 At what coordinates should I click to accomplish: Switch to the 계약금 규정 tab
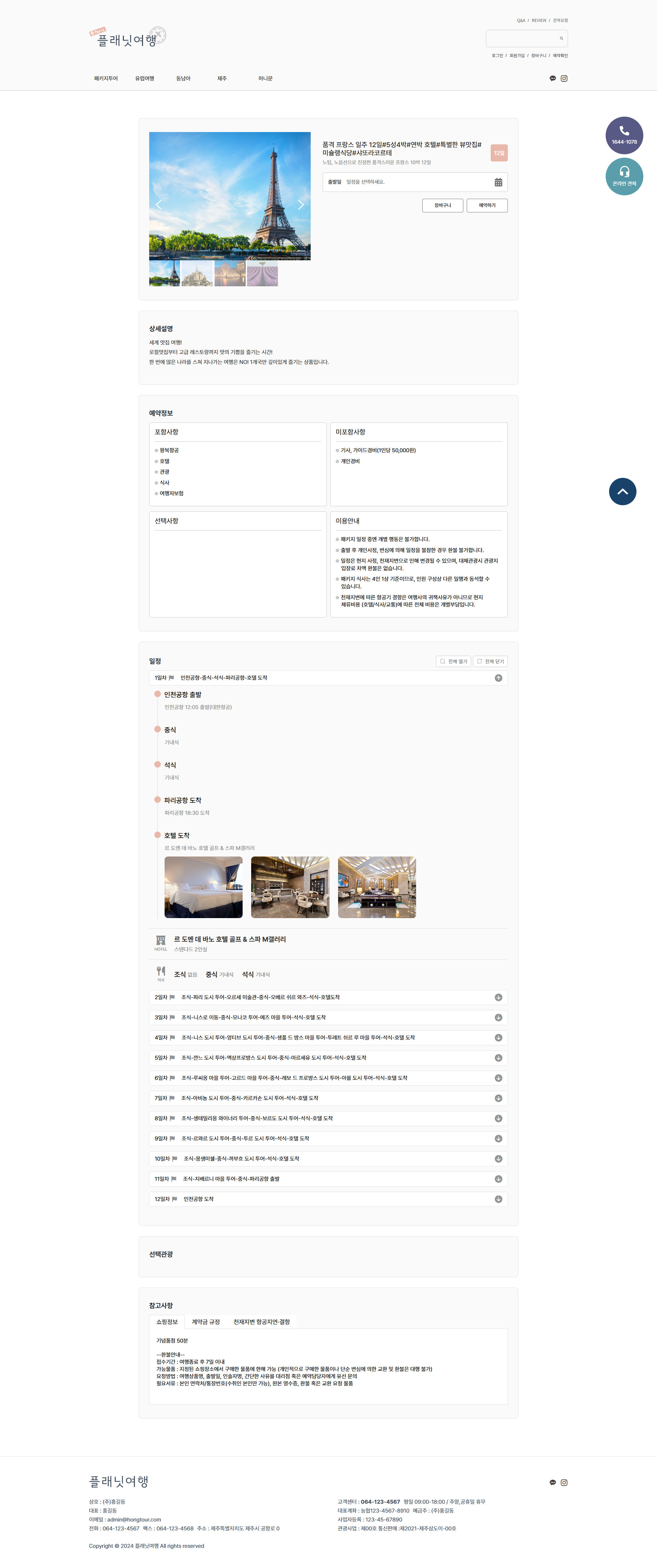tap(205, 1321)
